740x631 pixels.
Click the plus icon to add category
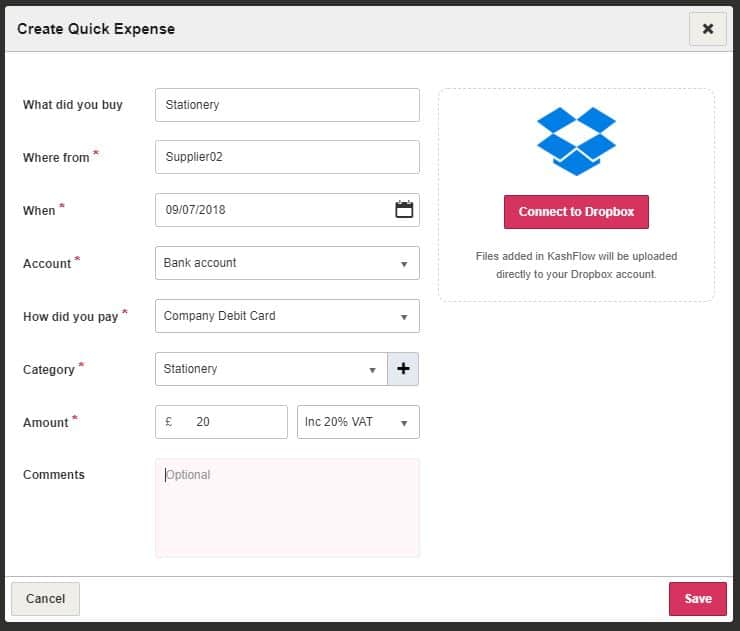403,369
